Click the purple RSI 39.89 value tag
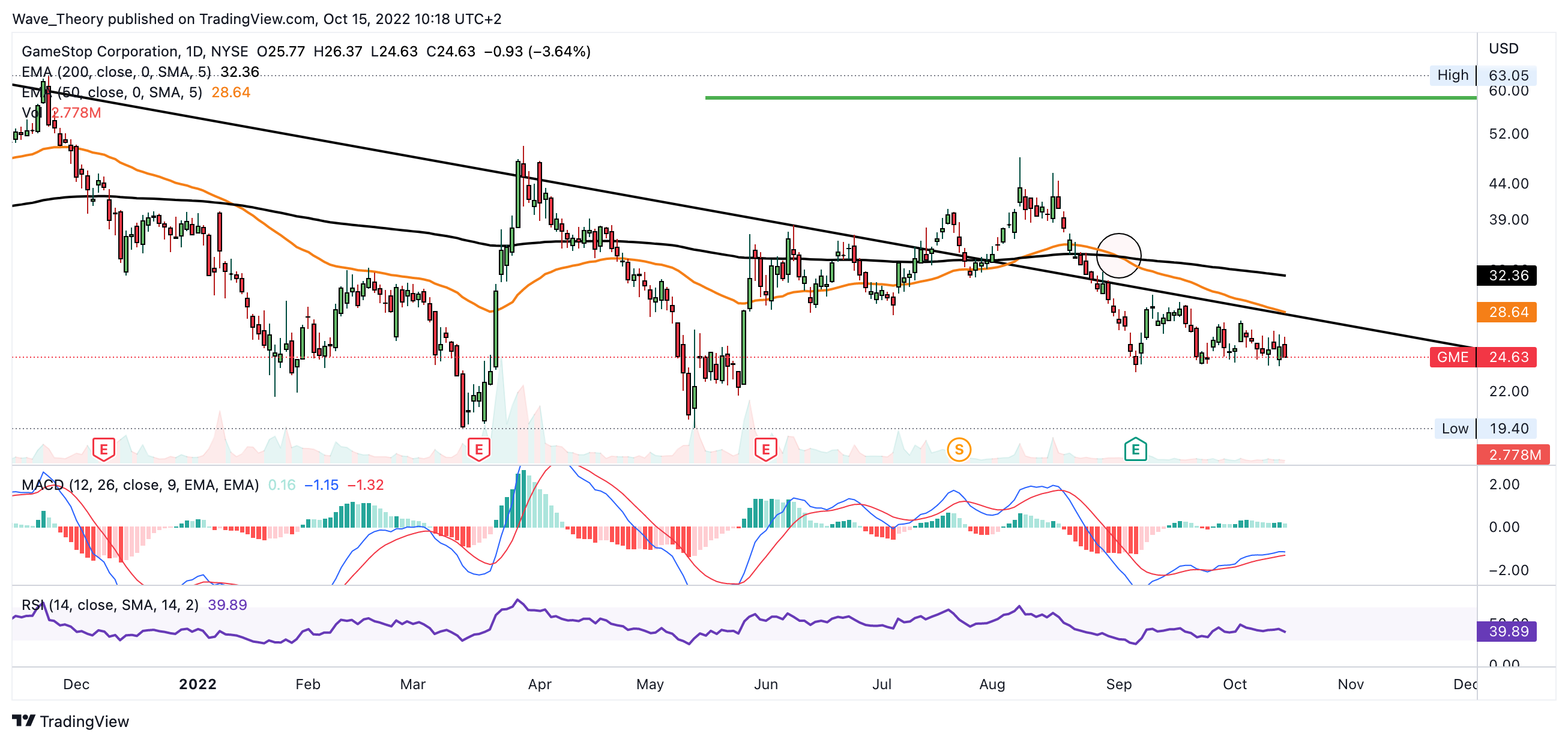 pyautogui.click(x=1506, y=630)
